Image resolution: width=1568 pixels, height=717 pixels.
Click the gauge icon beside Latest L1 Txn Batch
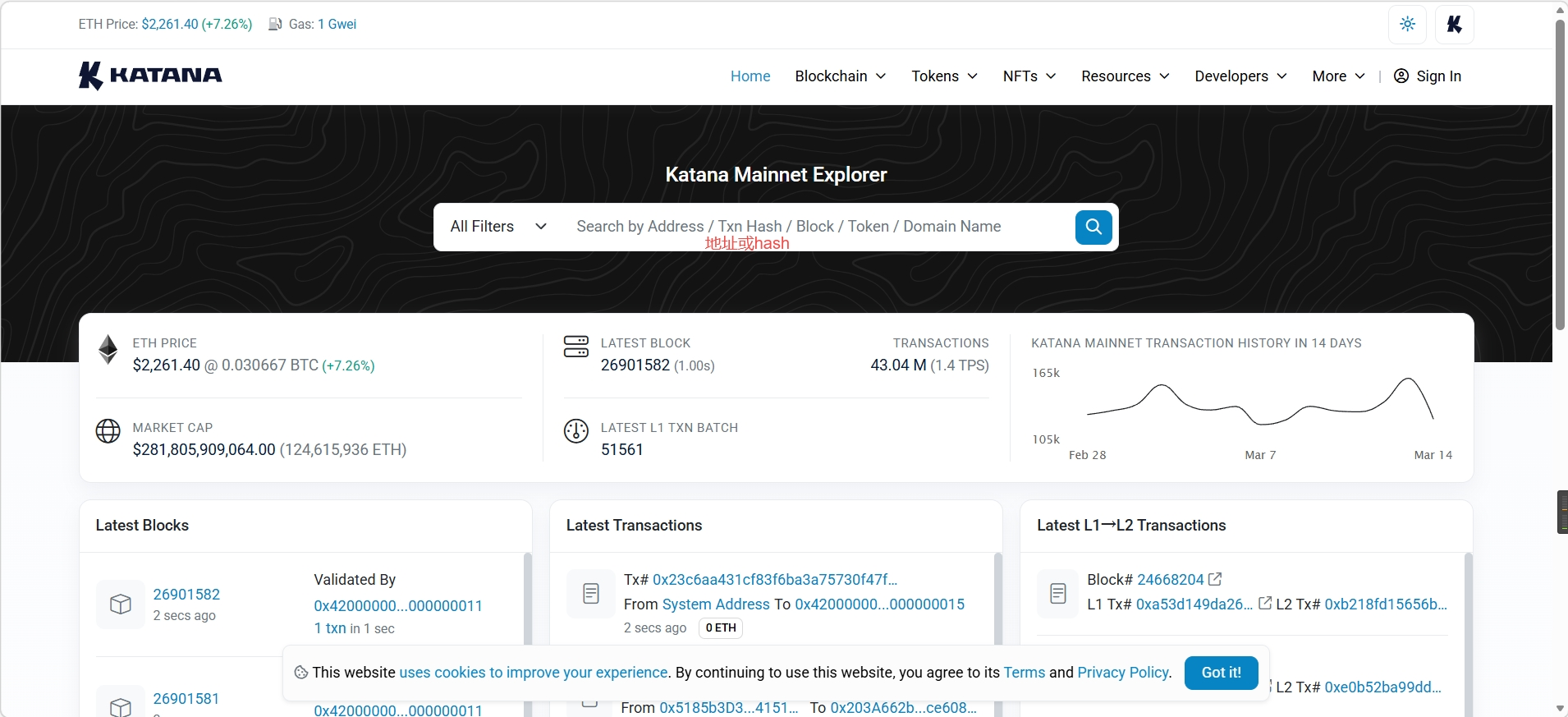[576, 430]
